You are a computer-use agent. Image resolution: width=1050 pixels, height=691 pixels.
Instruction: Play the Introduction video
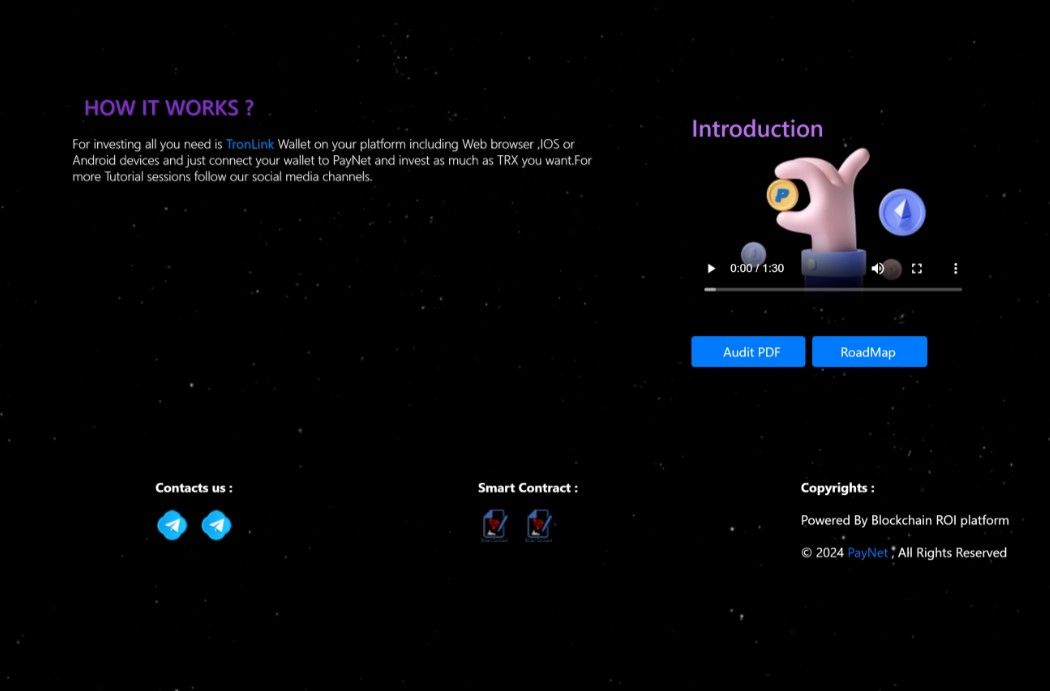711,268
